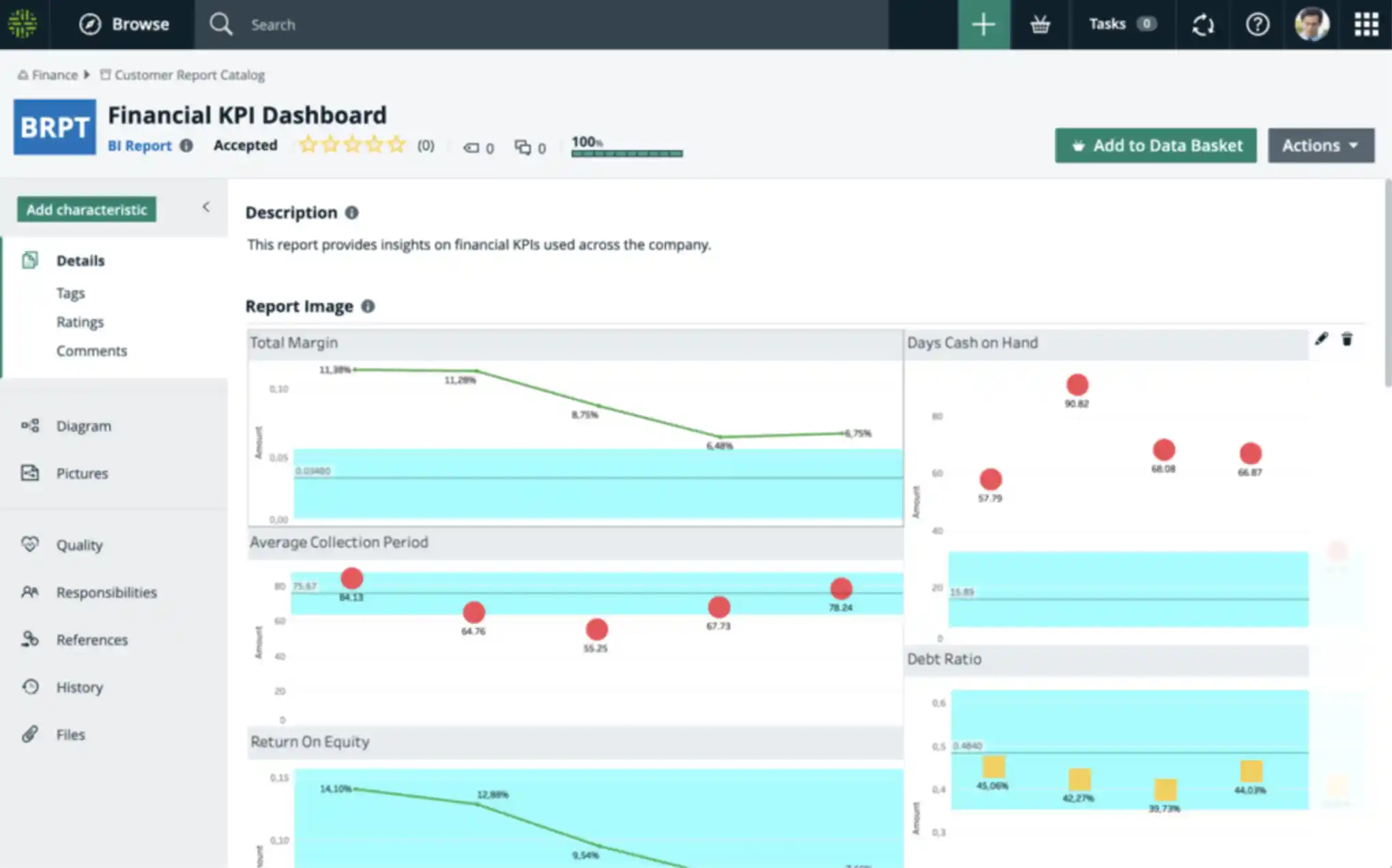
Task: Click the Pictures image icon
Action: (x=30, y=472)
